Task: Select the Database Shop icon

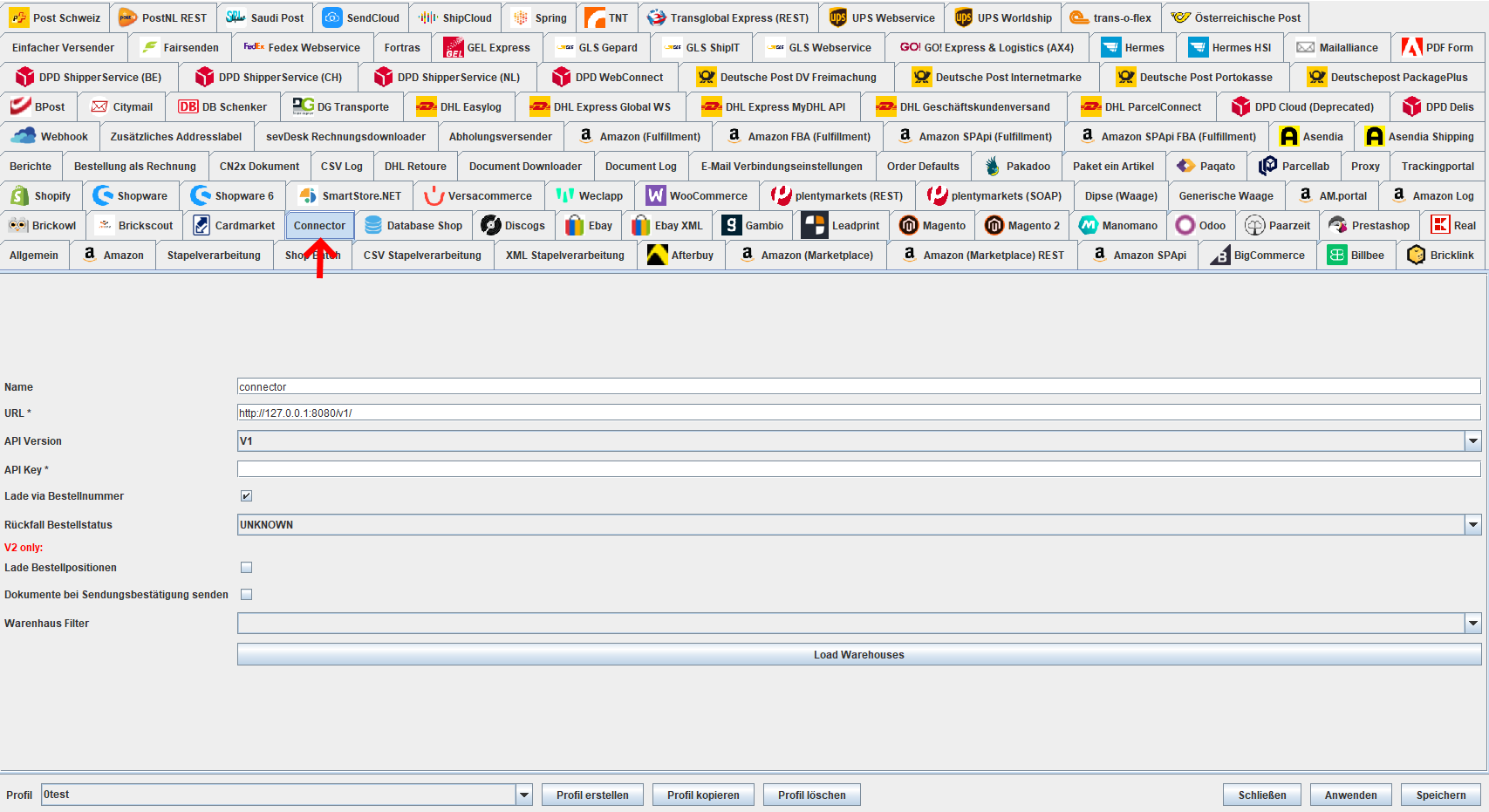Action: pyautogui.click(x=373, y=225)
